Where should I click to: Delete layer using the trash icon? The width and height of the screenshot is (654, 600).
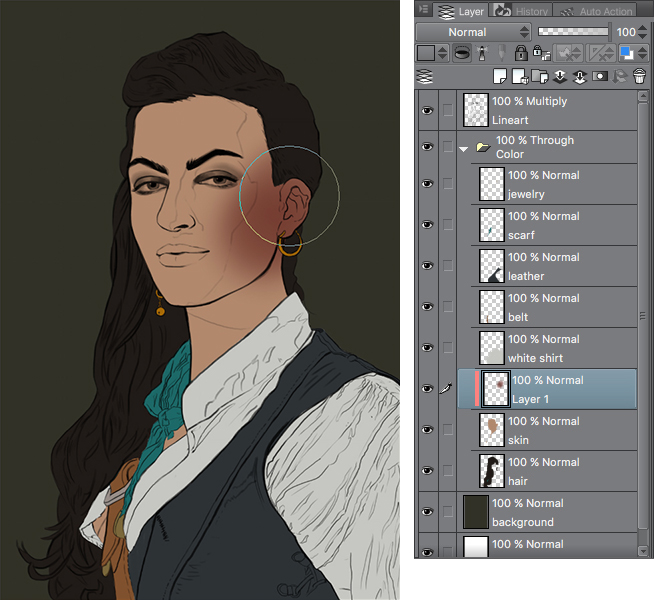tap(639, 76)
